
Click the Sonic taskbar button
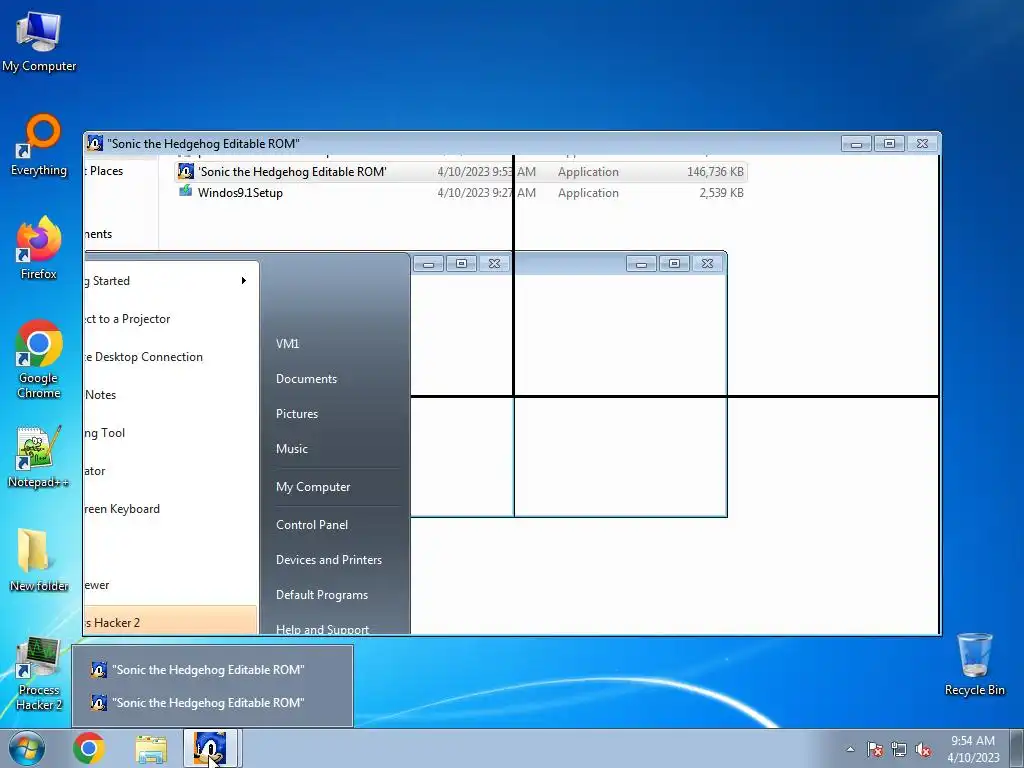[210, 748]
